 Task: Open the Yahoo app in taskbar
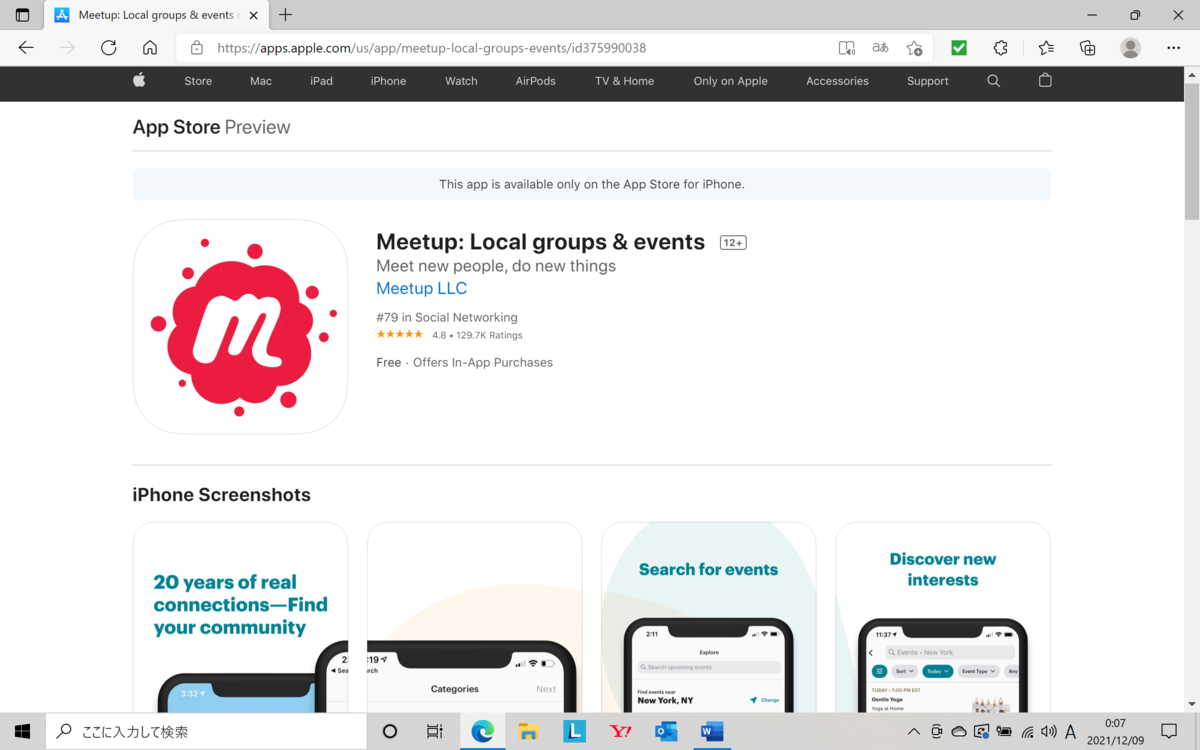tap(621, 732)
